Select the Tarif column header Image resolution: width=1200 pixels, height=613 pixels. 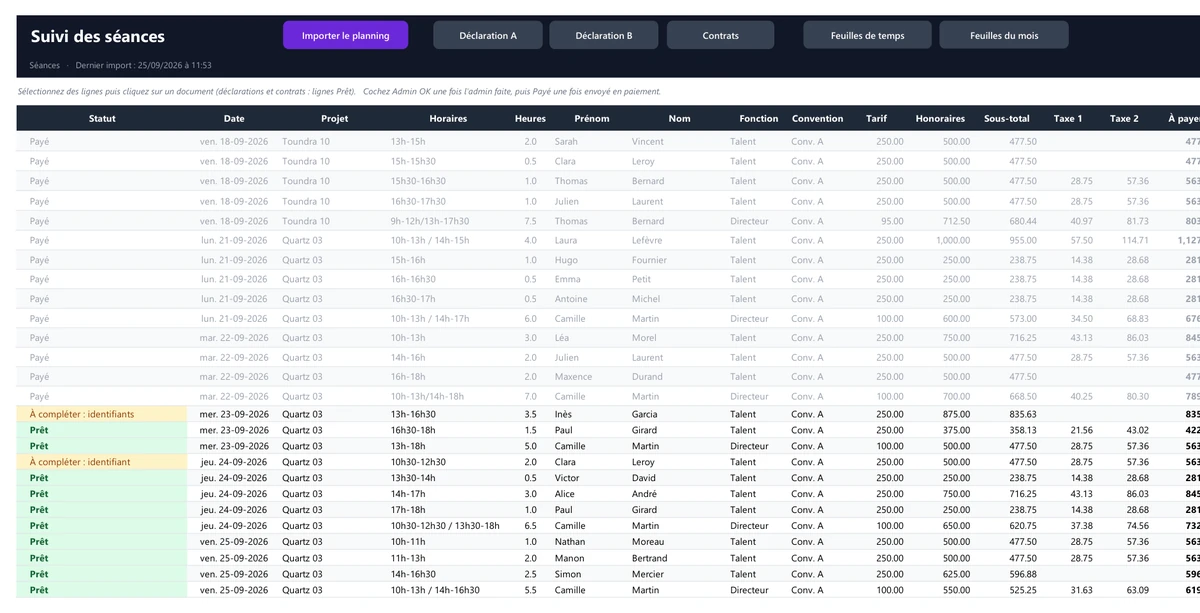click(876, 118)
